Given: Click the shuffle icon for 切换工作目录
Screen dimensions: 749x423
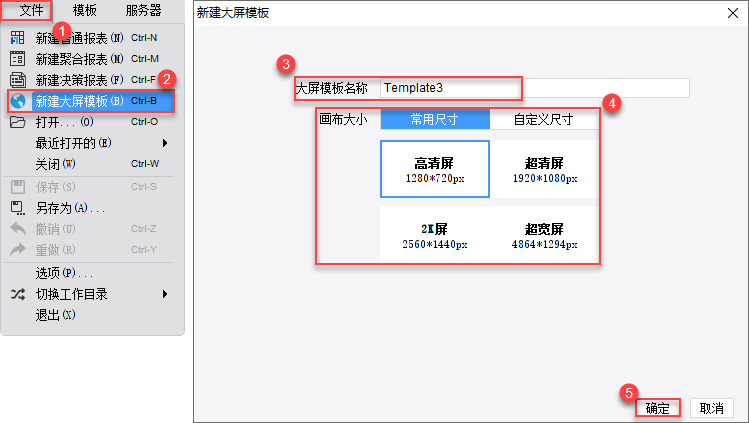Looking at the screenshot, I should click(x=18, y=294).
